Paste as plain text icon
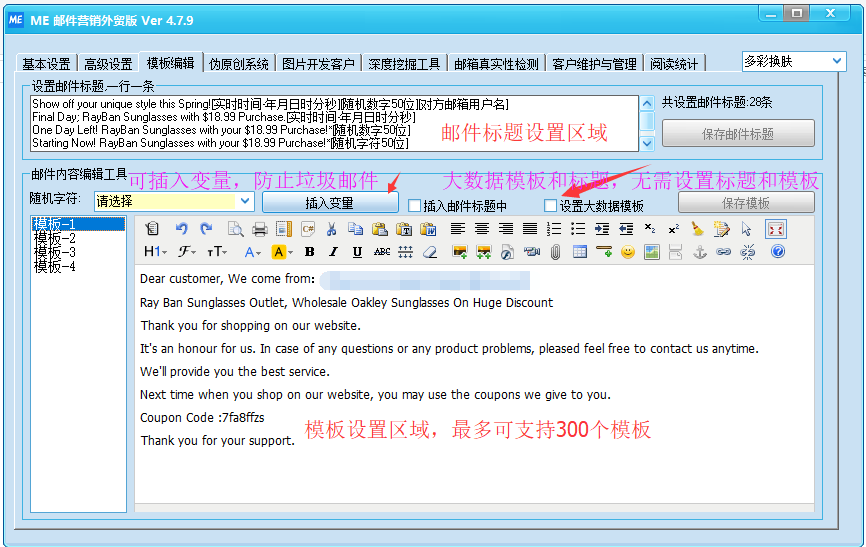This screenshot has height=547, width=866. click(x=404, y=229)
